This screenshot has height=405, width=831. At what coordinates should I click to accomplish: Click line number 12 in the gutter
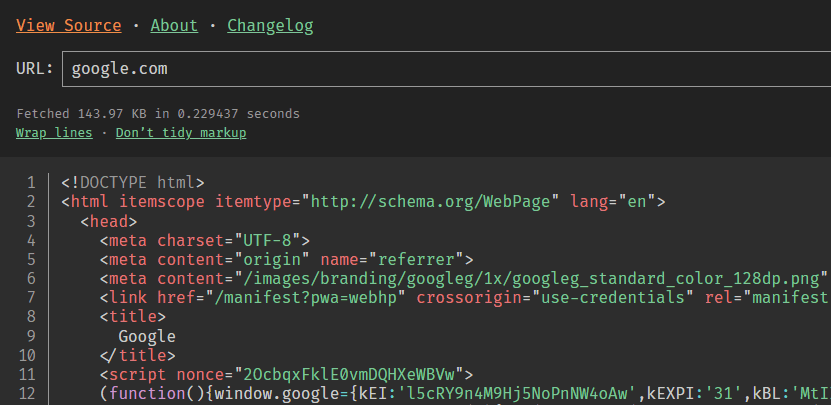point(26,394)
